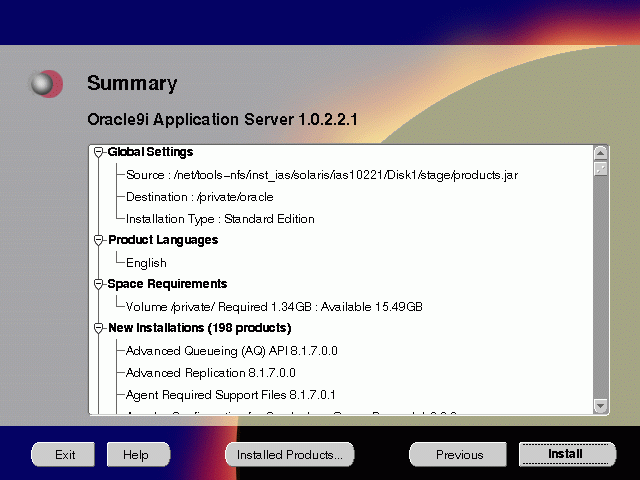The height and width of the screenshot is (480, 640).
Task: Click the Space Requirements heading
Action: (167, 284)
